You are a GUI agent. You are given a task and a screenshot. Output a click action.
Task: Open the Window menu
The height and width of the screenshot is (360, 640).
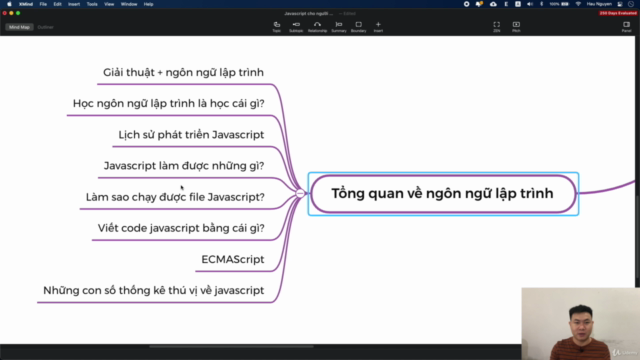click(x=129, y=4)
